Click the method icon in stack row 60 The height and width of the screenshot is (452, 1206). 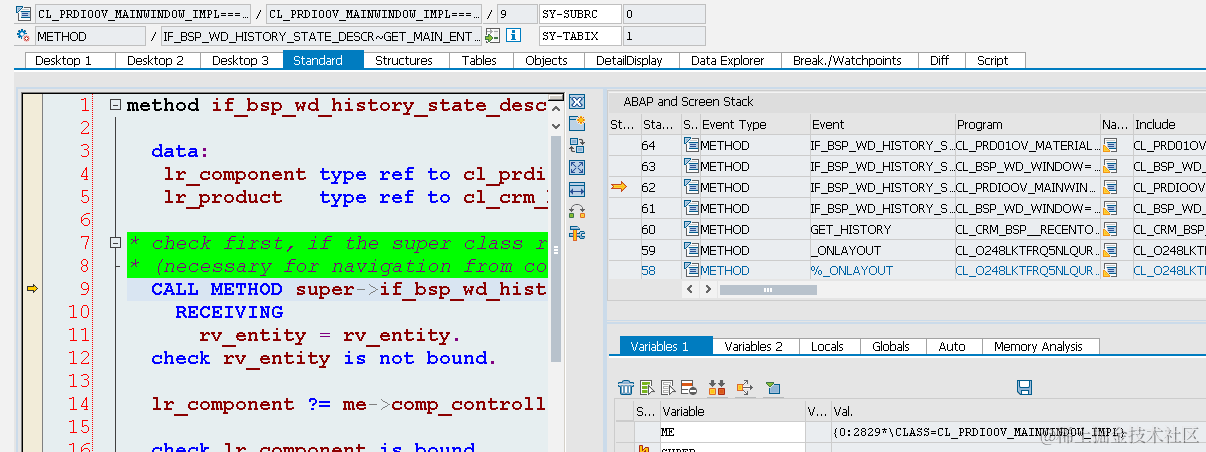pos(690,230)
